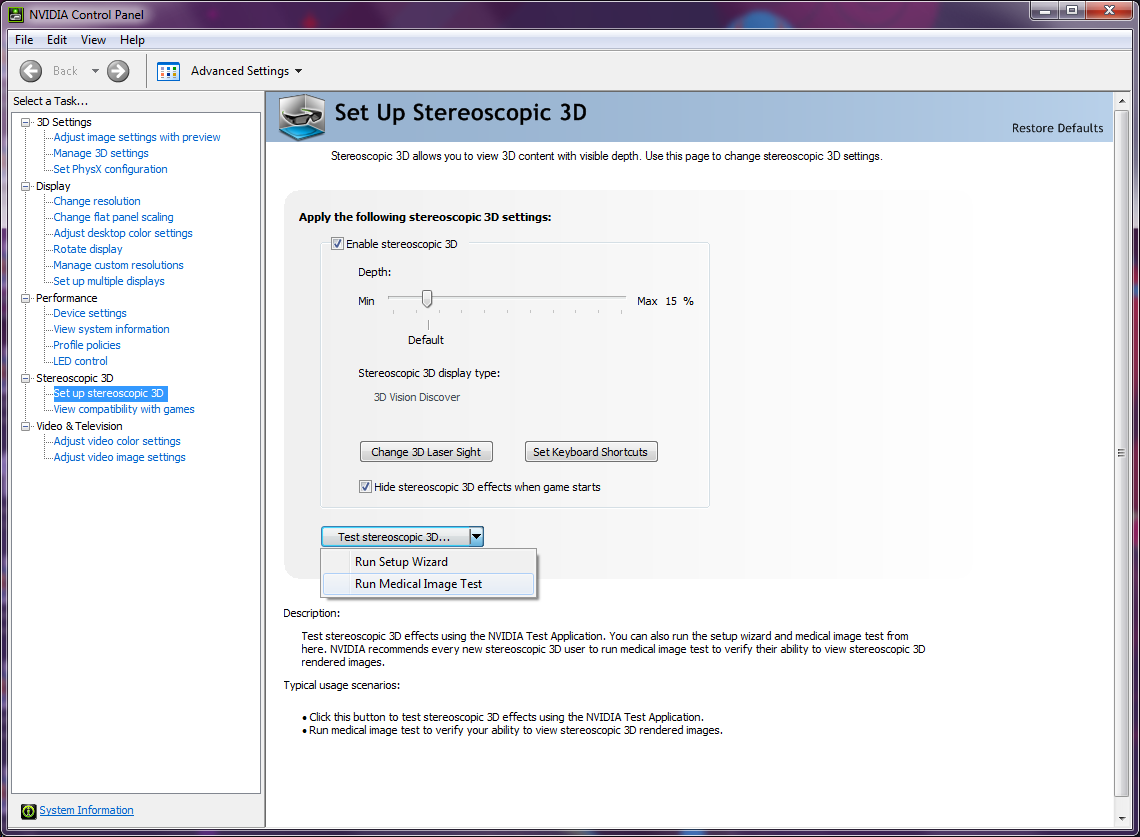The width and height of the screenshot is (1140, 837).
Task: Click the 3D glasses header icon
Action: (302, 116)
